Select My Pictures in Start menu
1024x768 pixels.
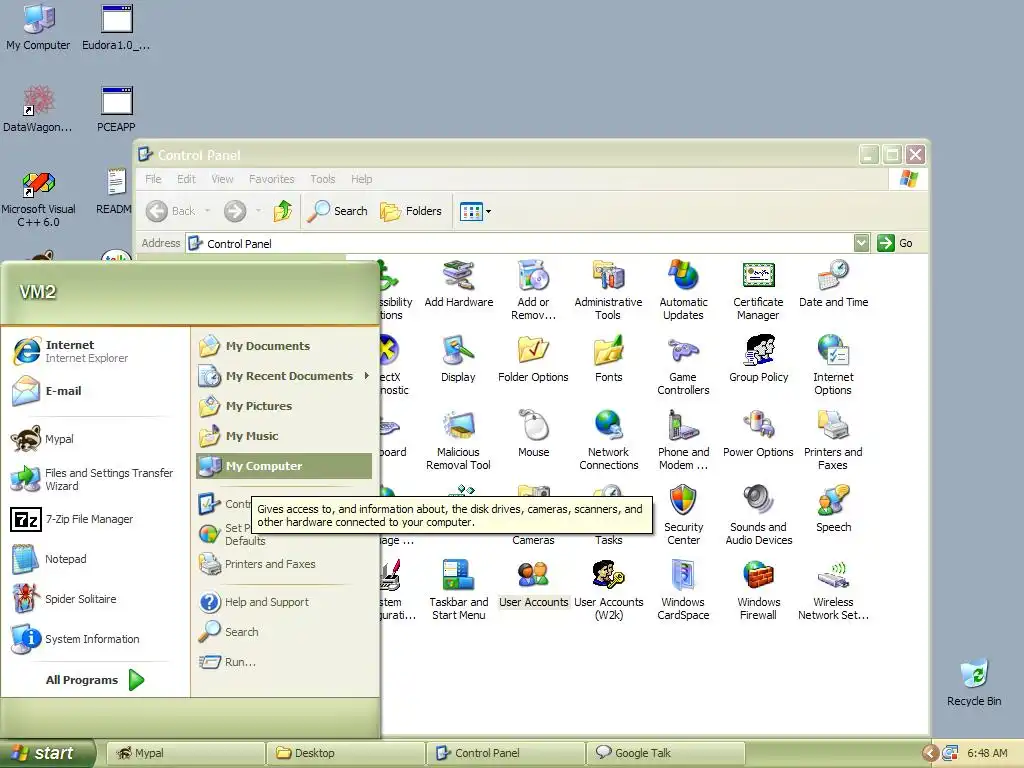[284, 406]
